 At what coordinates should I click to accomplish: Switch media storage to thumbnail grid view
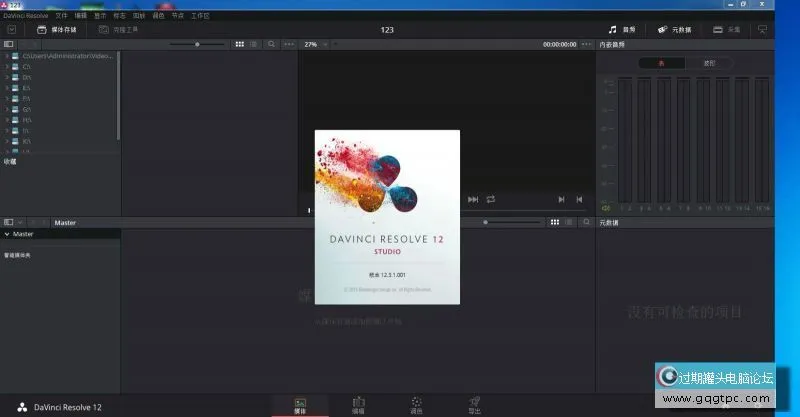tap(239, 45)
